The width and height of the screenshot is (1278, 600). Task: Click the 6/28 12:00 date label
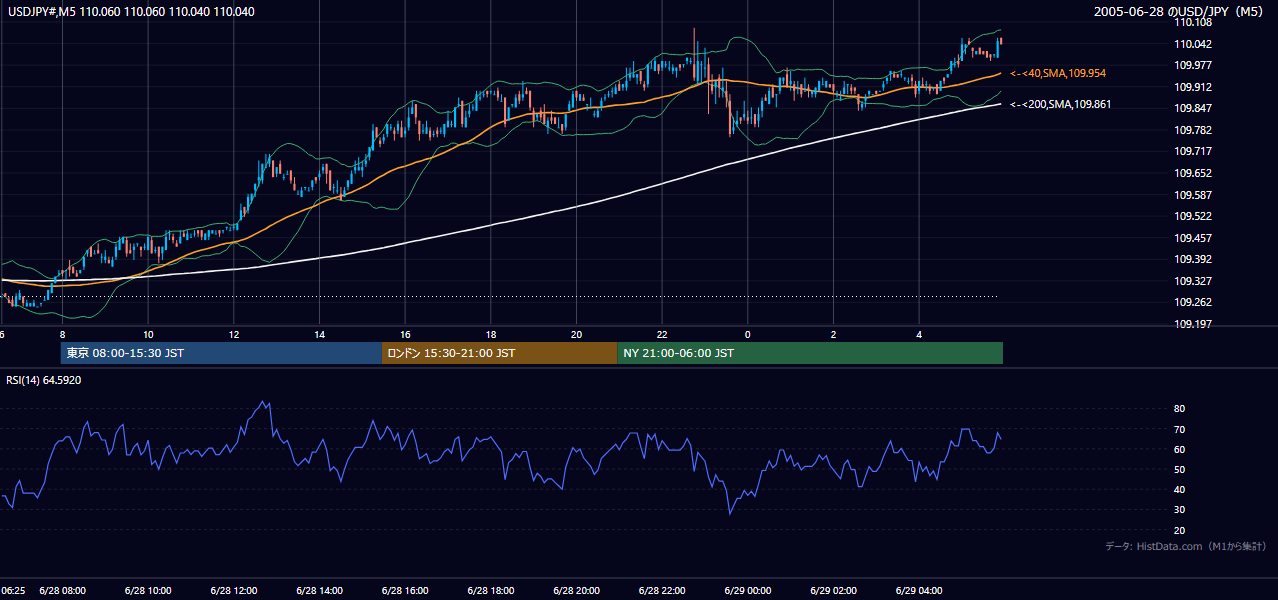tap(234, 591)
